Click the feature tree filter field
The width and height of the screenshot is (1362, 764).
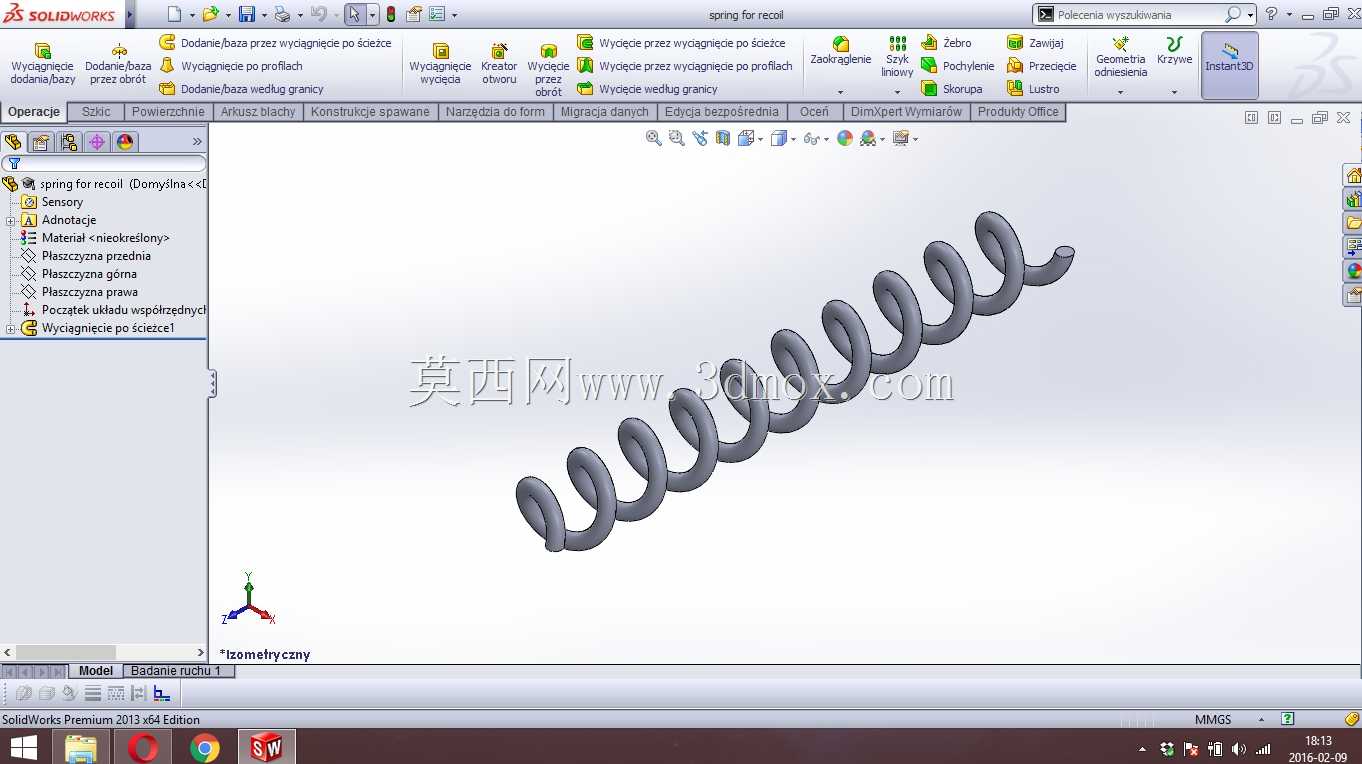coord(104,163)
